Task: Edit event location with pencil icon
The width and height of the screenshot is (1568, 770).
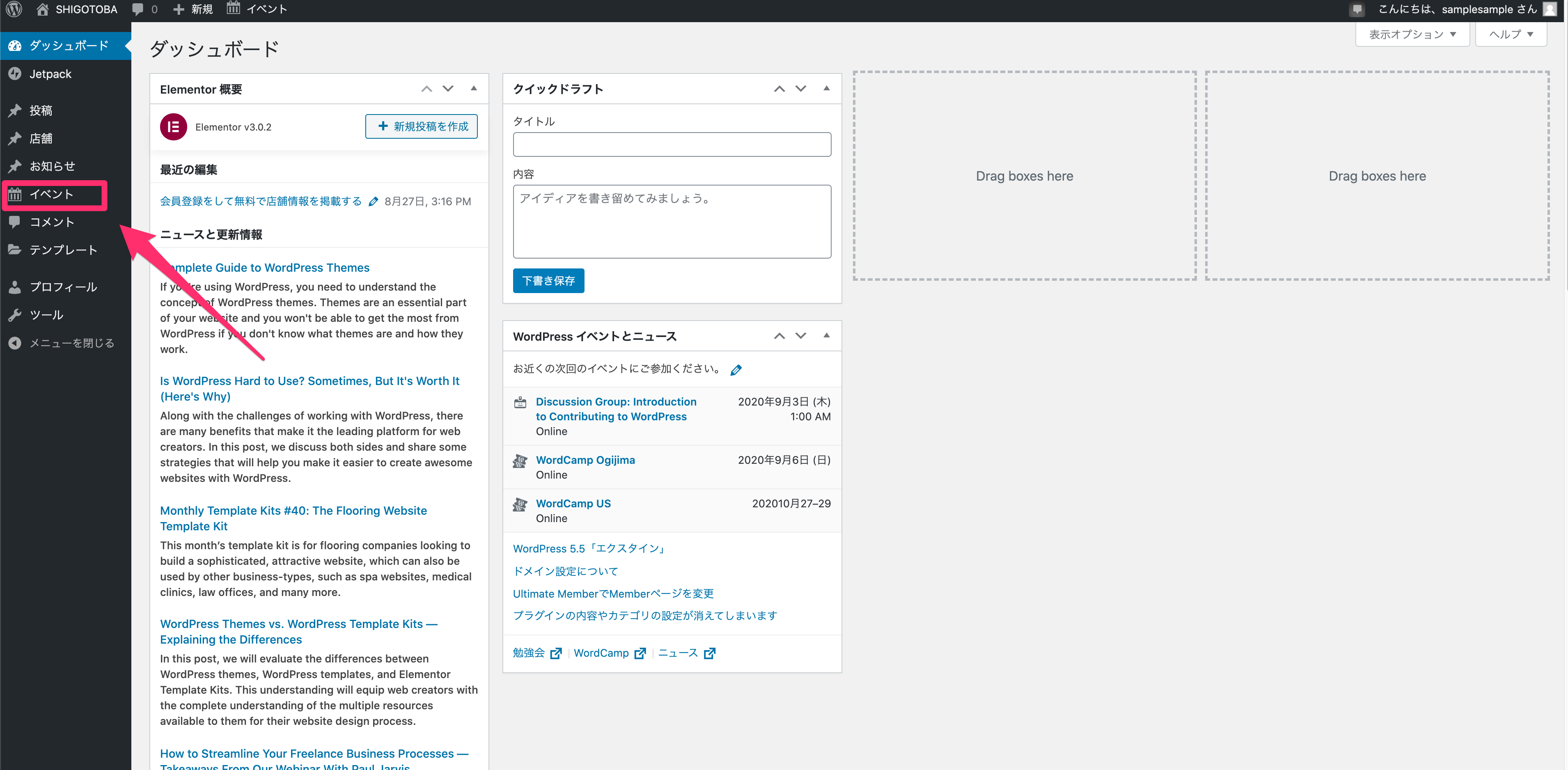Action: (736, 369)
